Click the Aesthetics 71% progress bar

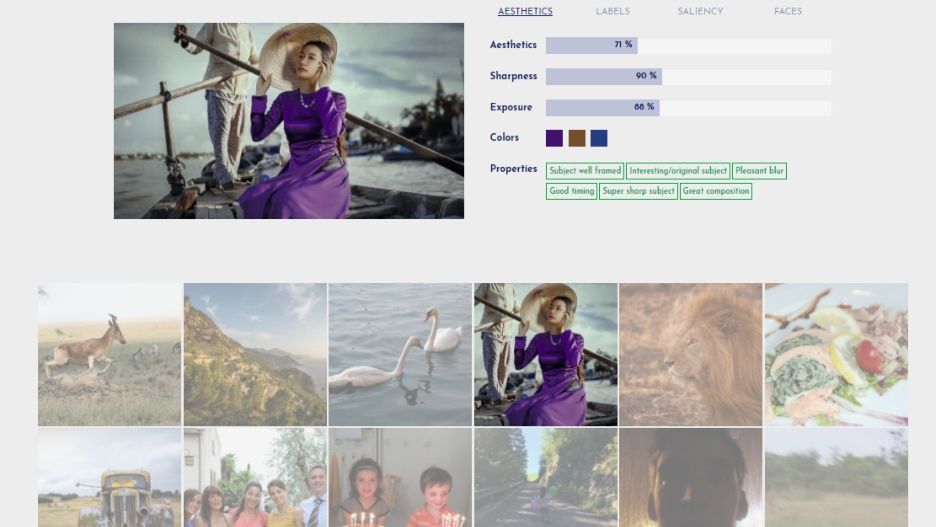tap(688, 45)
